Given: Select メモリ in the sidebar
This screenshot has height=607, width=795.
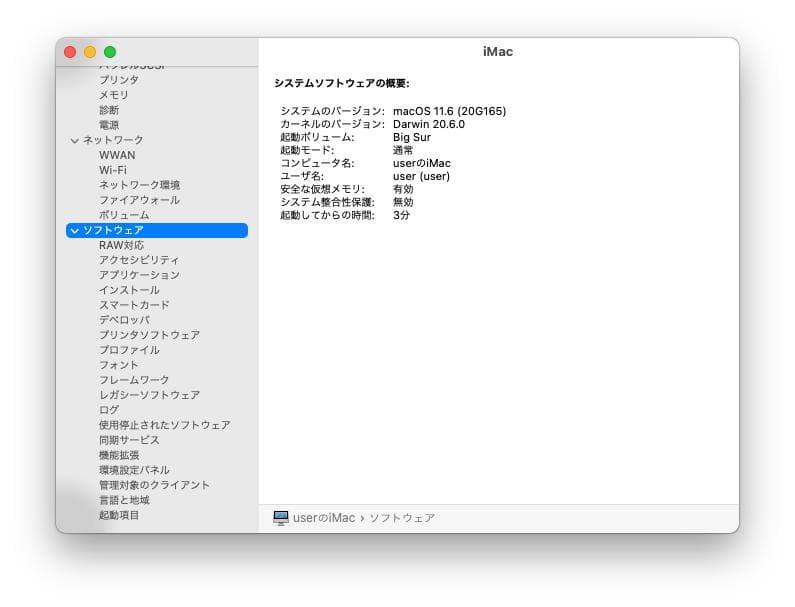Looking at the screenshot, I should [x=114, y=95].
